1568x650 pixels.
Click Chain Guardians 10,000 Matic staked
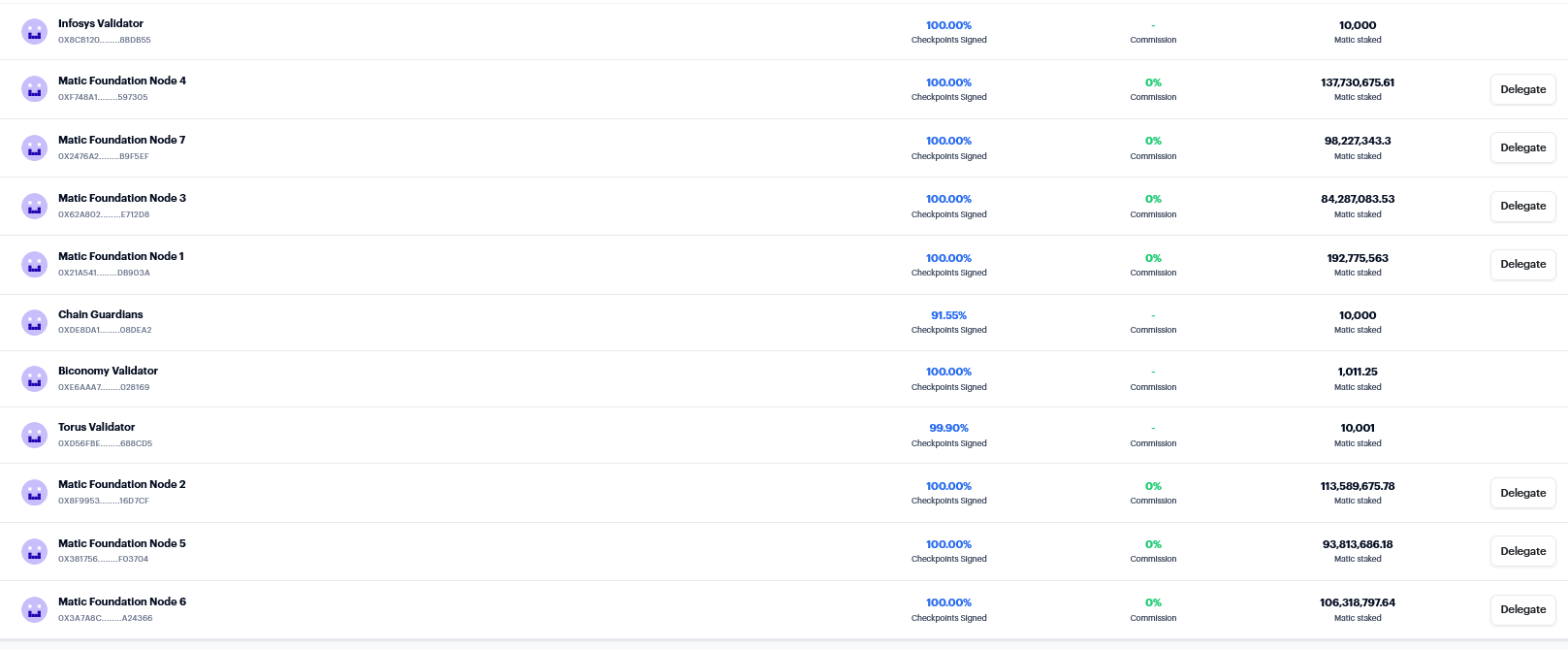(x=1358, y=315)
